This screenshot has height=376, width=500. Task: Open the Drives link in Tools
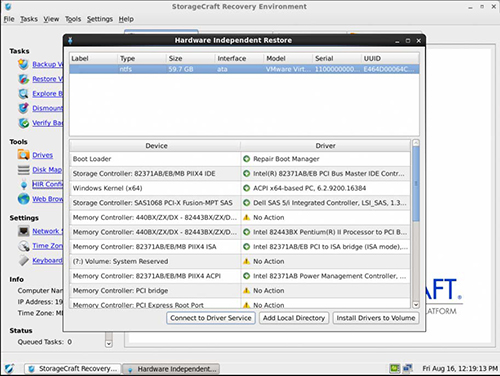(42, 155)
